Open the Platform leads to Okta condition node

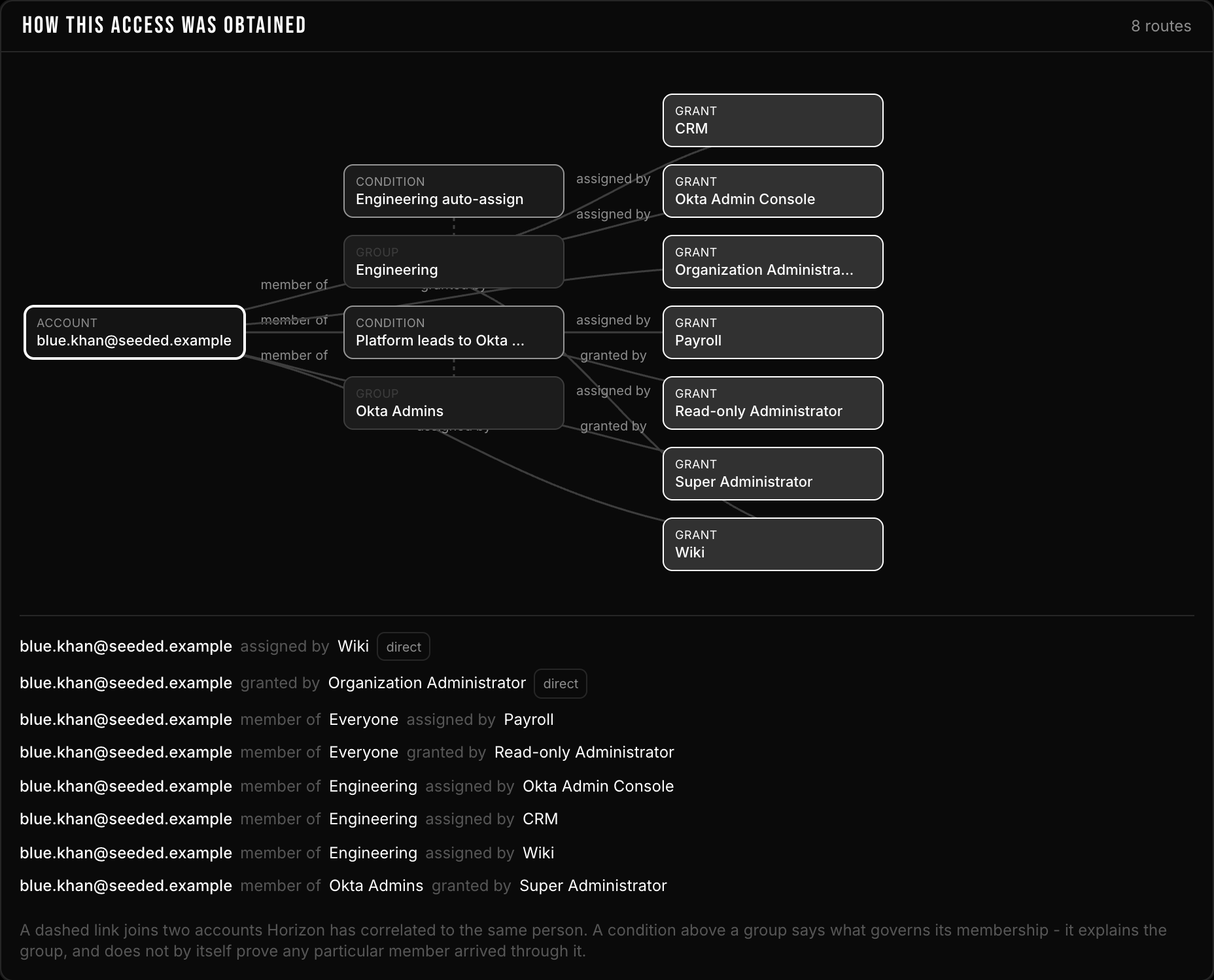click(454, 332)
